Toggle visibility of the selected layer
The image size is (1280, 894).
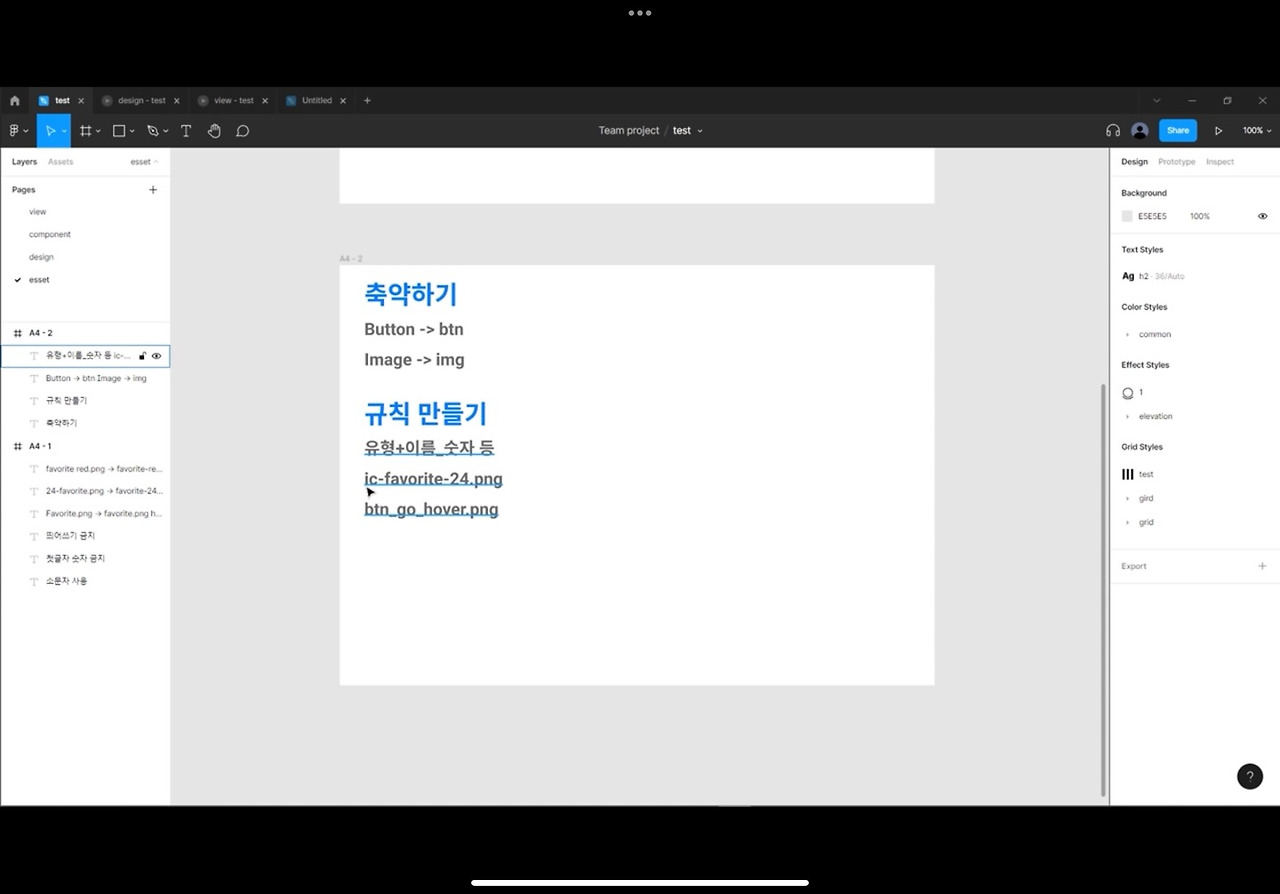pos(156,356)
